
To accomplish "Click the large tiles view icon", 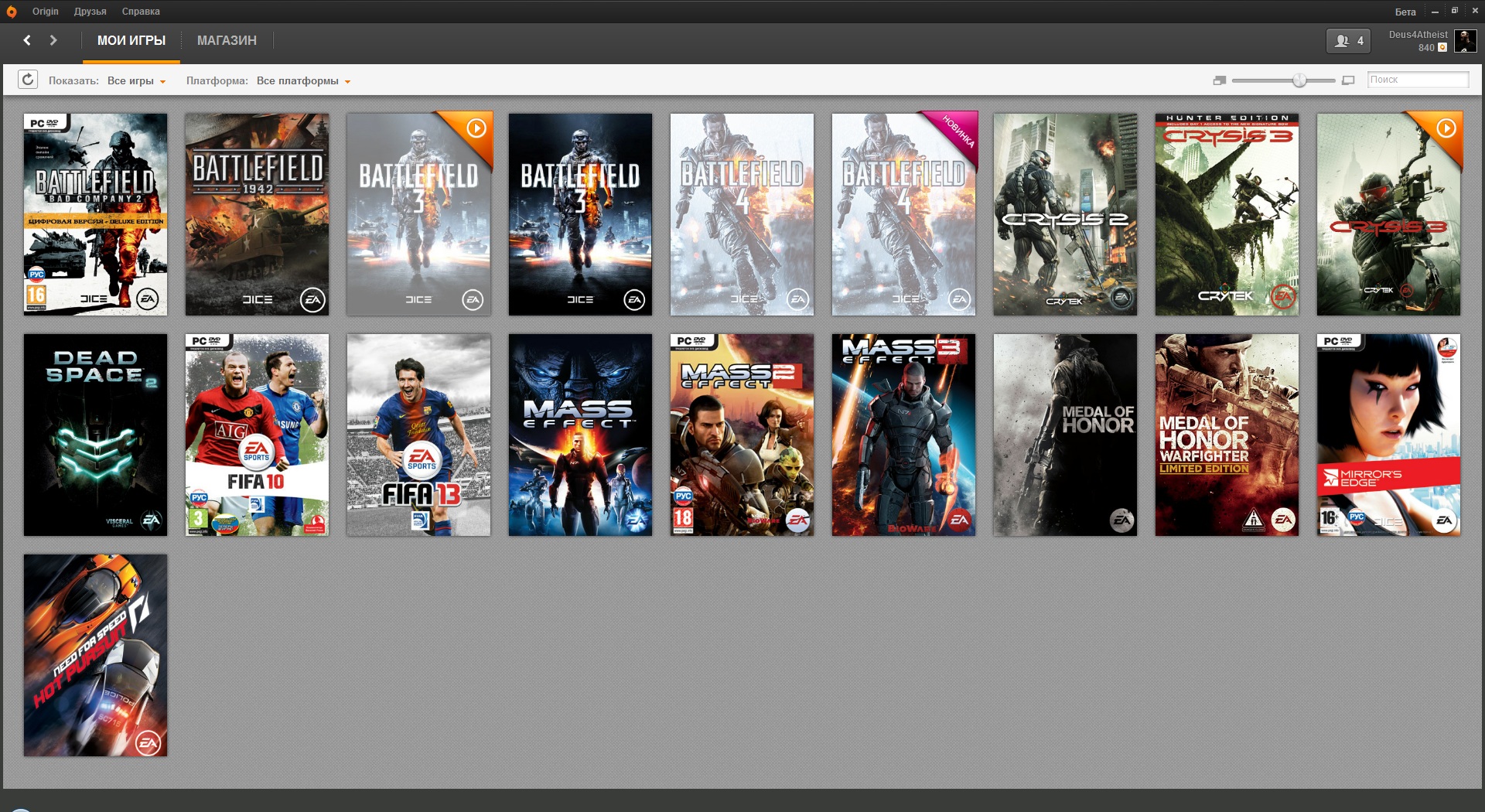I will pos(1348,80).
